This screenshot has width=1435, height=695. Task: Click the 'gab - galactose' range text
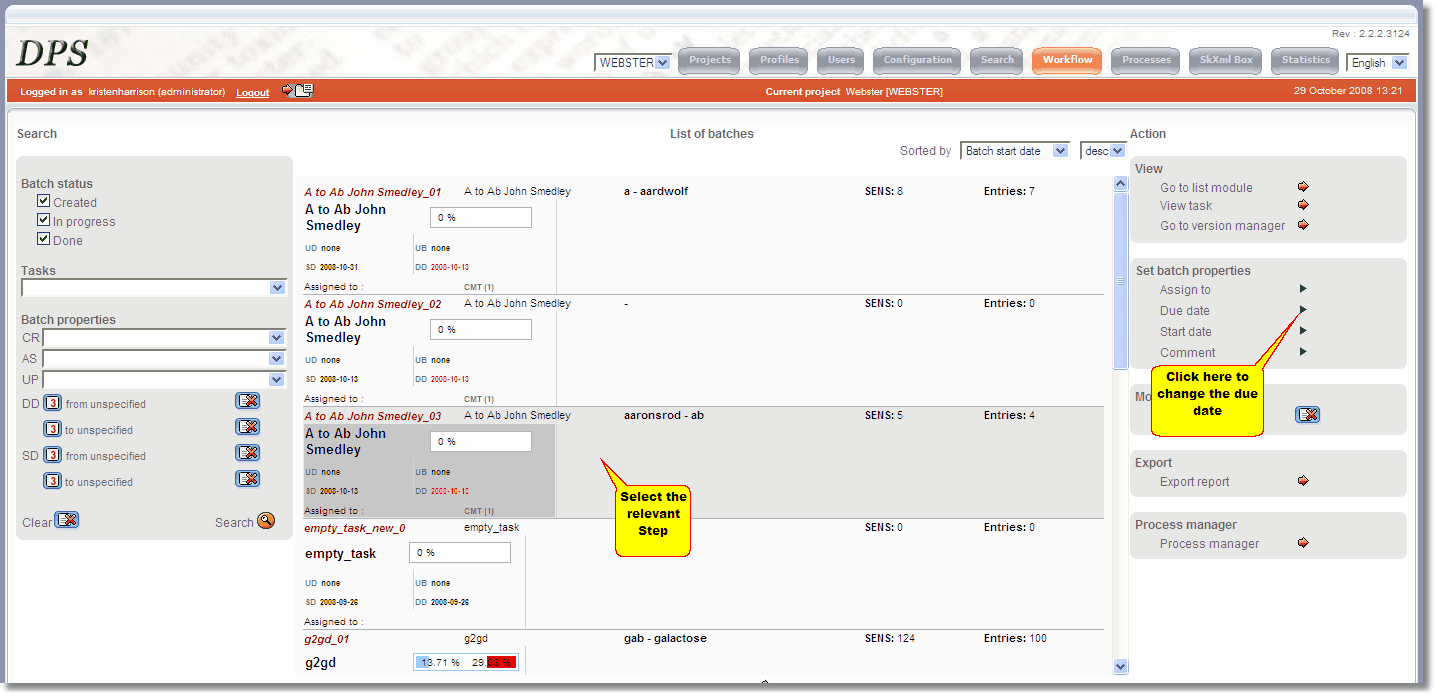[x=665, y=638]
